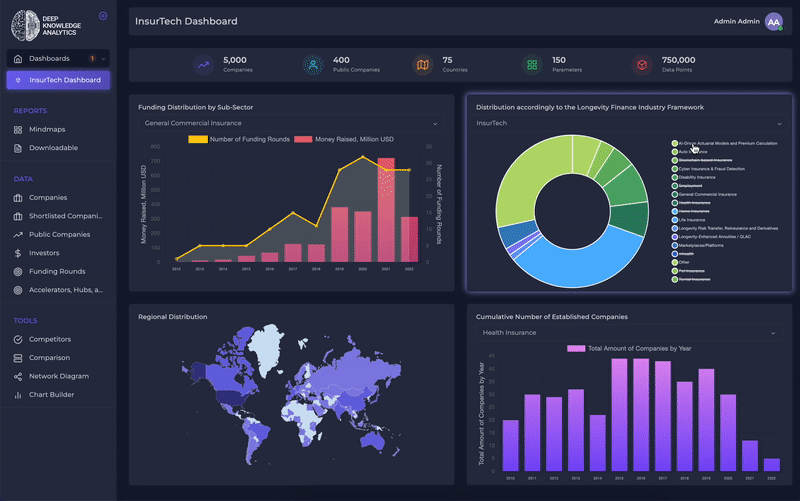800x501 pixels.
Task: Click the 2015 bar in cumulative companies chart
Action: 619,415
